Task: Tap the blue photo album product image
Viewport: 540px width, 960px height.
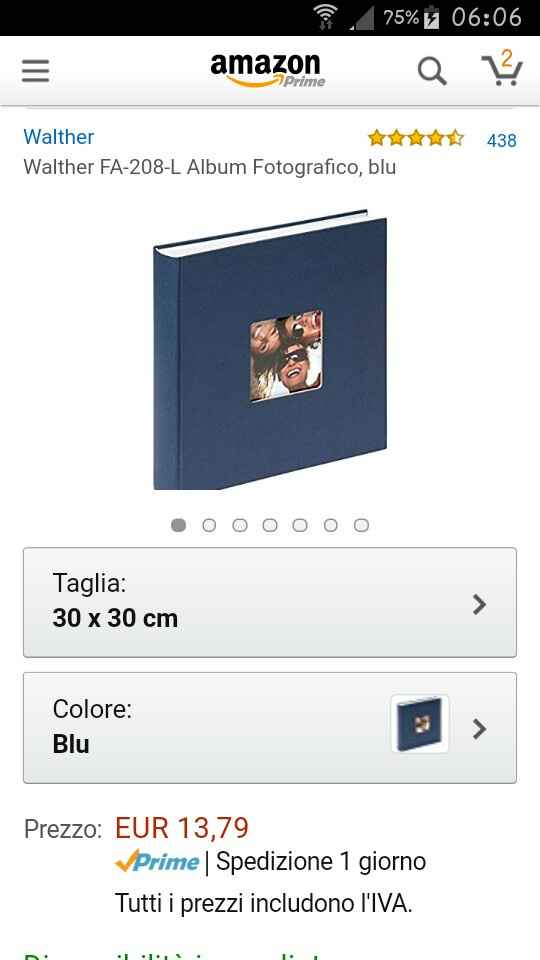Action: (x=270, y=350)
